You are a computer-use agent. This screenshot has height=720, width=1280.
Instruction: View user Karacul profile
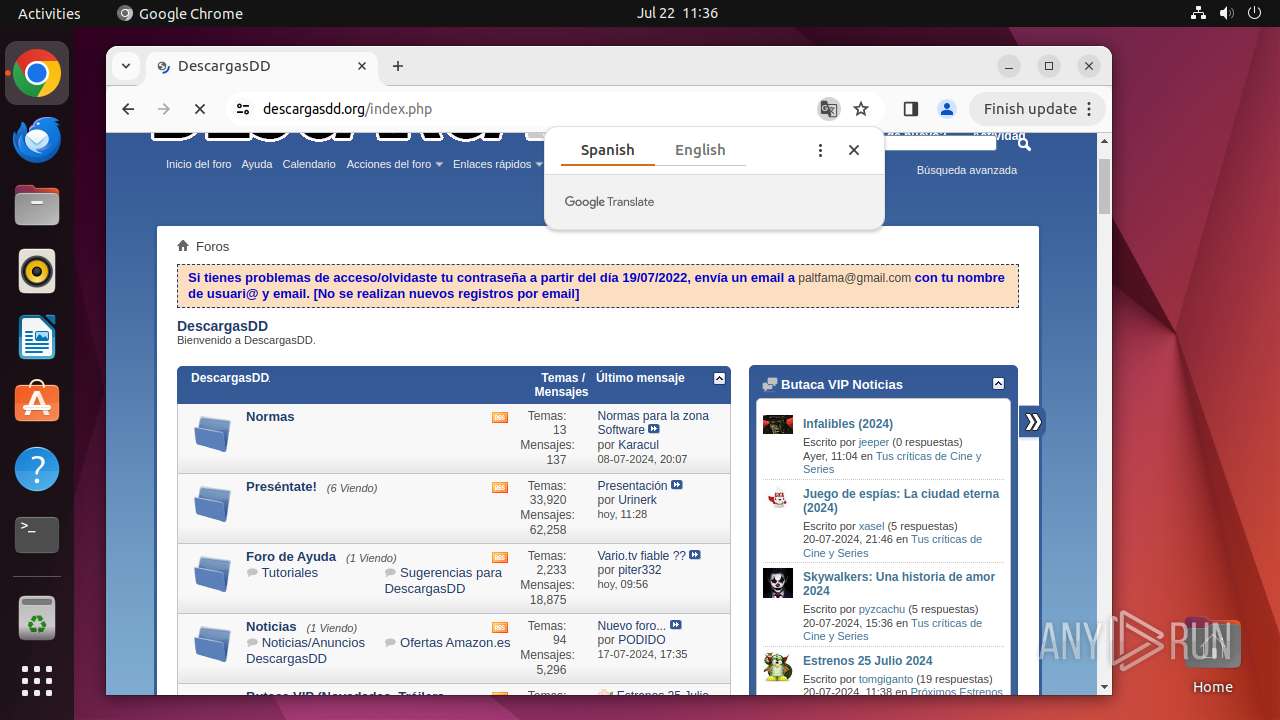(x=638, y=445)
